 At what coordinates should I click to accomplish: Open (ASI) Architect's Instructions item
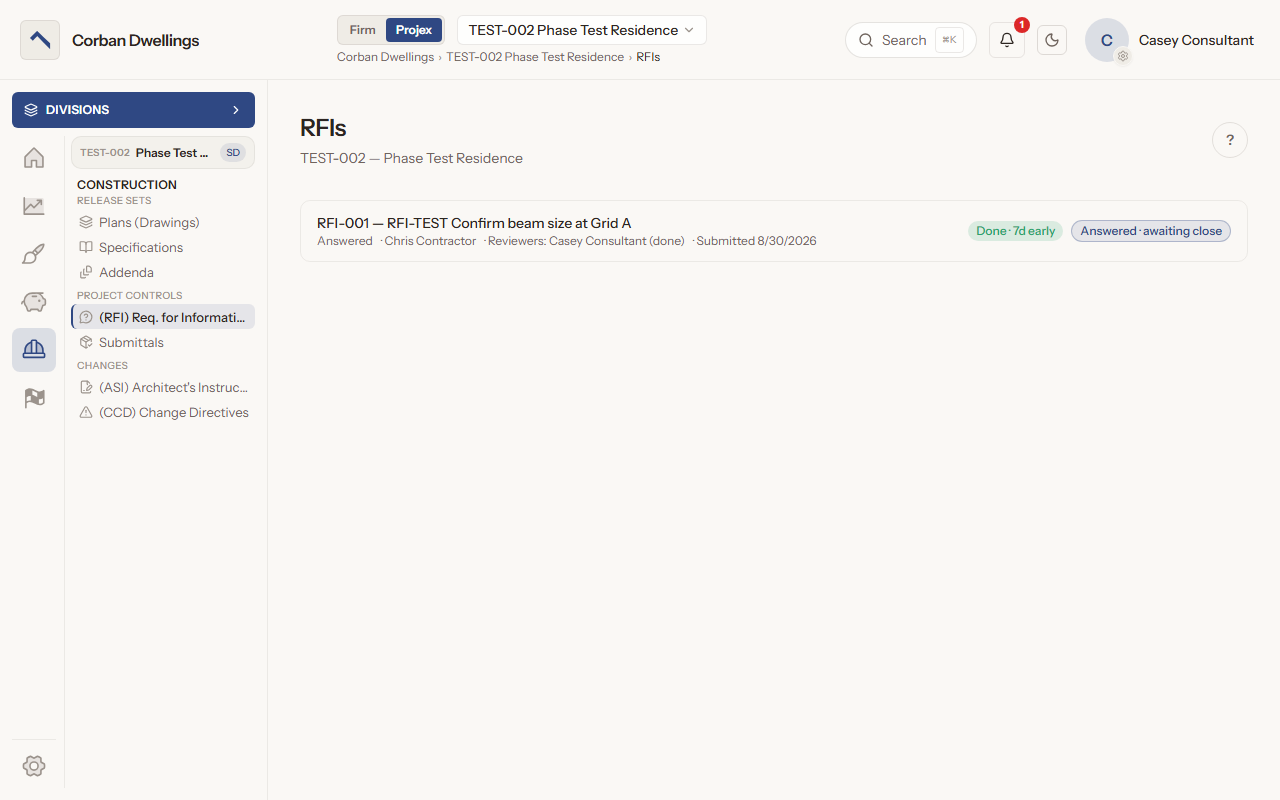click(163, 387)
